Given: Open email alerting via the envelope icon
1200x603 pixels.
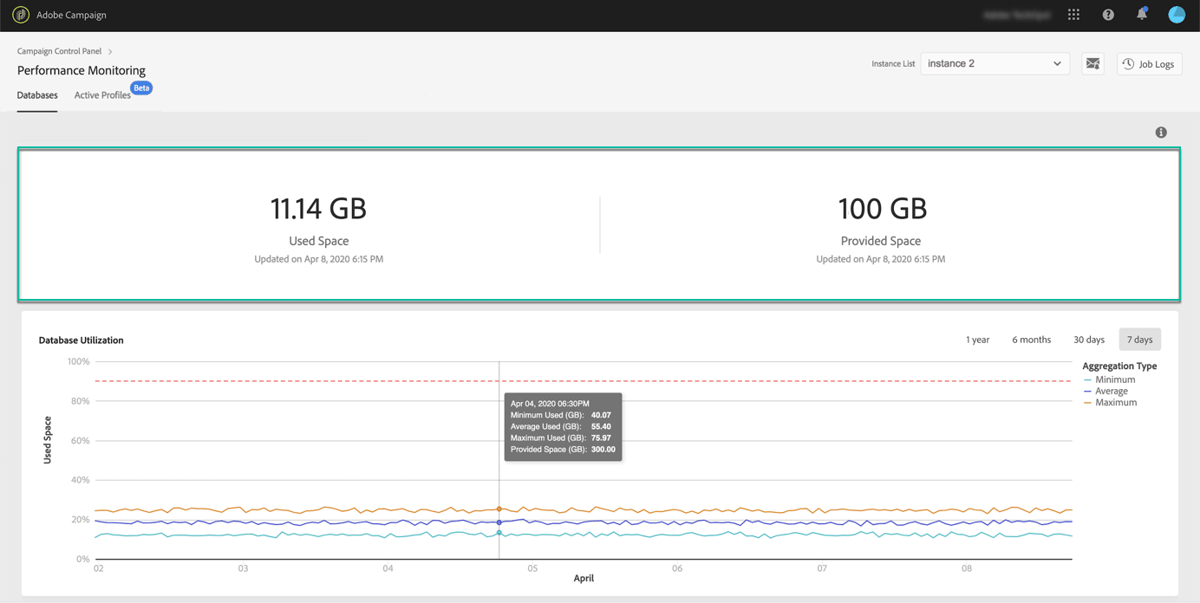Looking at the screenshot, I should point(1093,63).
